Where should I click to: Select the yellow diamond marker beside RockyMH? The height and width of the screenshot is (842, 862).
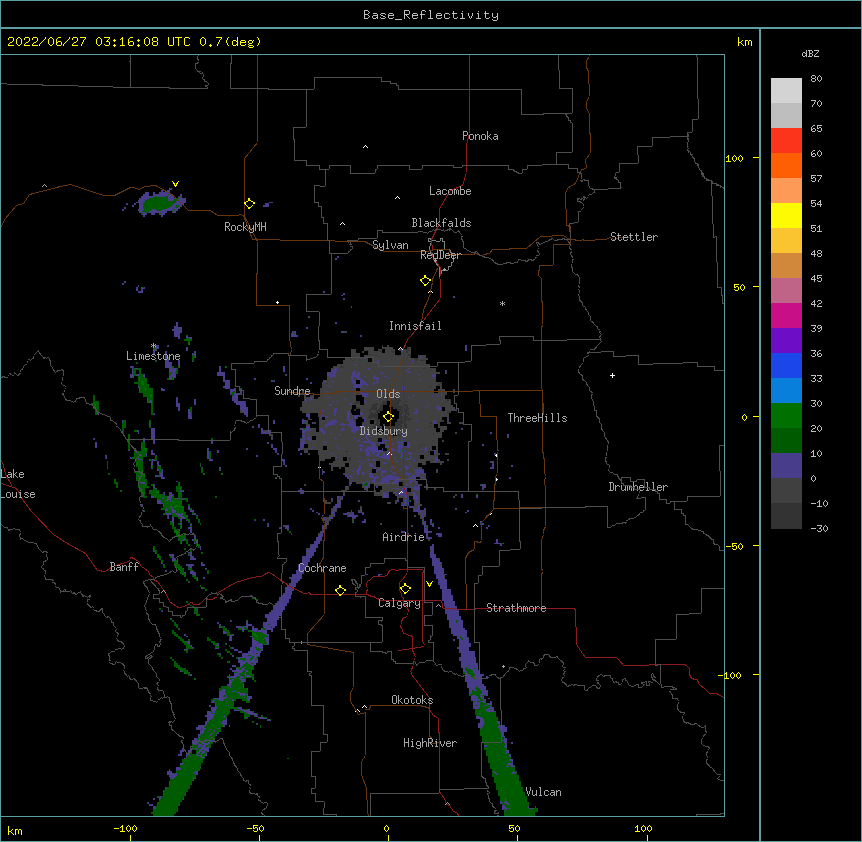pos(250,204)
